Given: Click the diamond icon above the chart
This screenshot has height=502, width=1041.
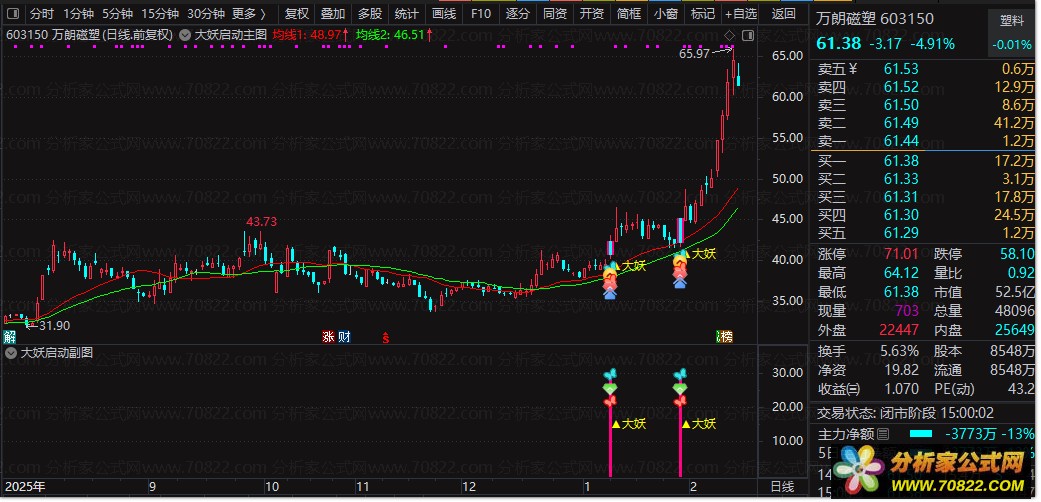Looking at the screenshot, I should pyautogui.click(x=729, y=35).
